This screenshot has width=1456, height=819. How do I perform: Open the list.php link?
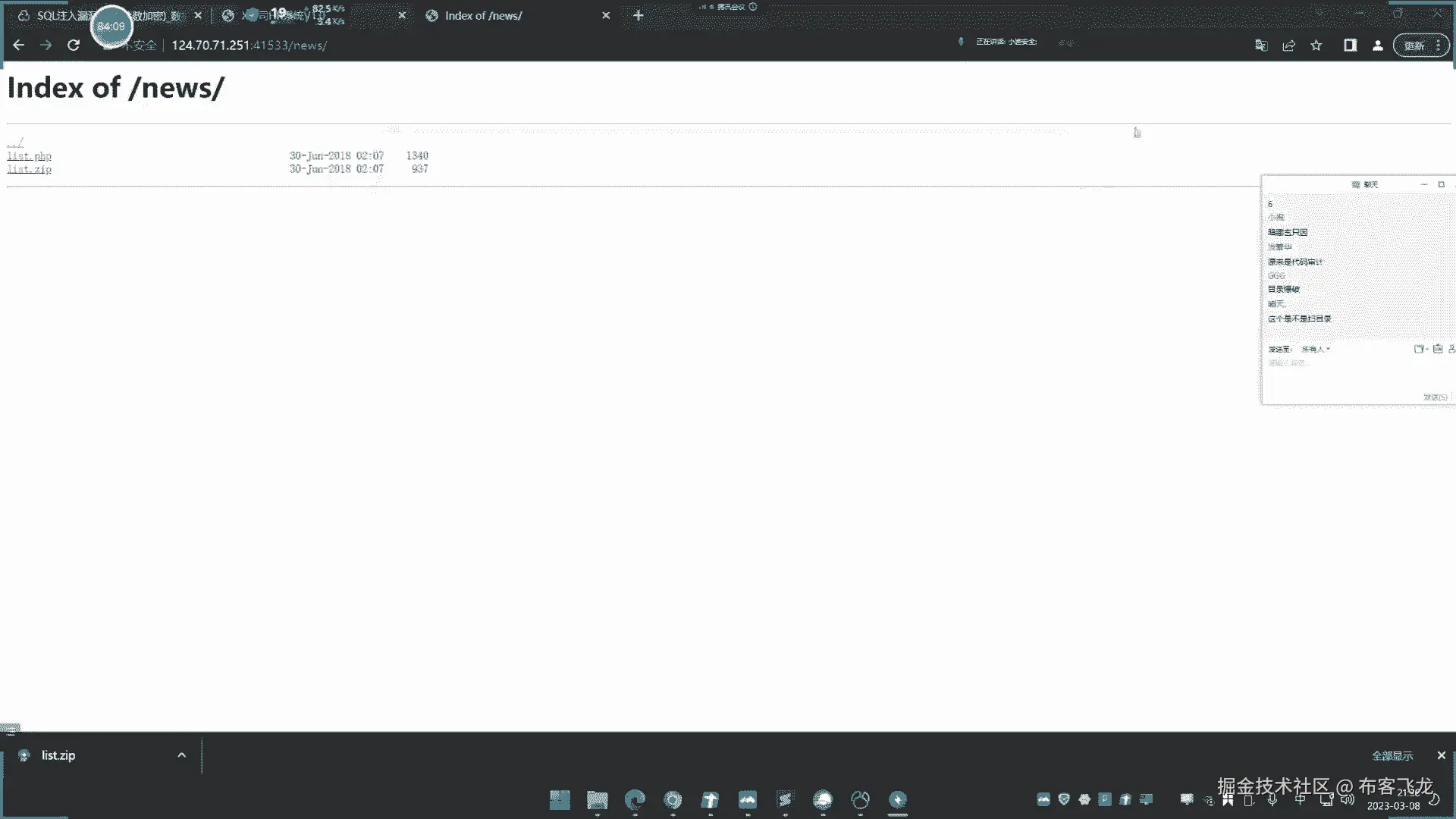pos(29,155)
